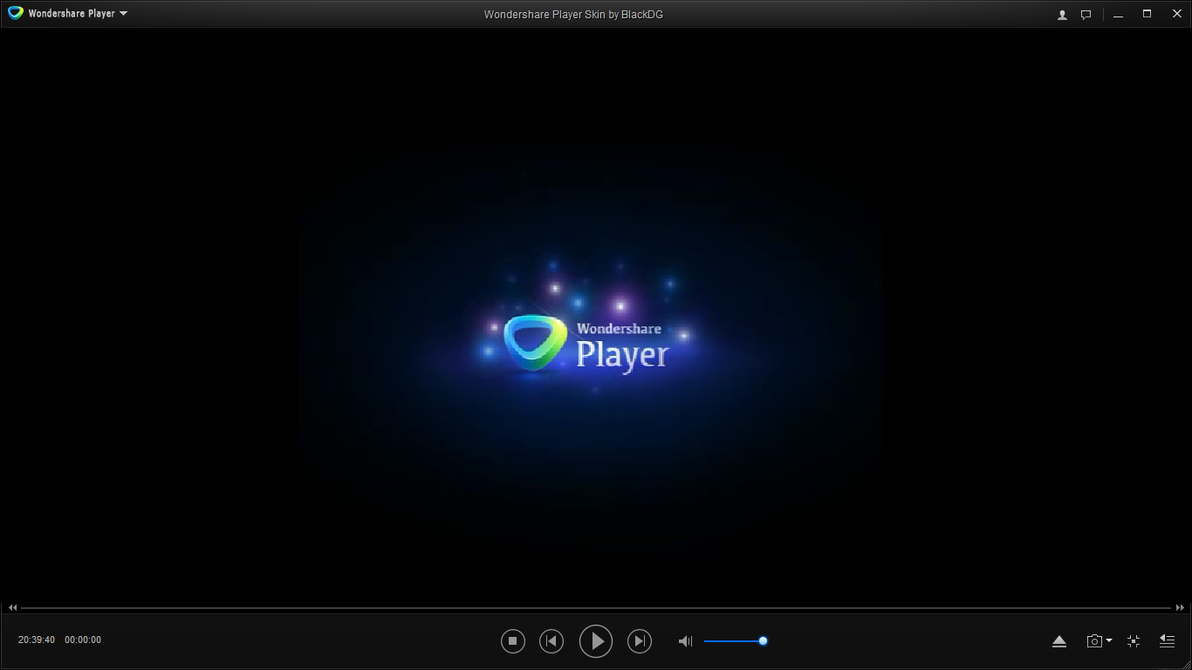Click the total duration 20:39:40
This screenshot has height=670, width=1192.
tap(36, 640)
